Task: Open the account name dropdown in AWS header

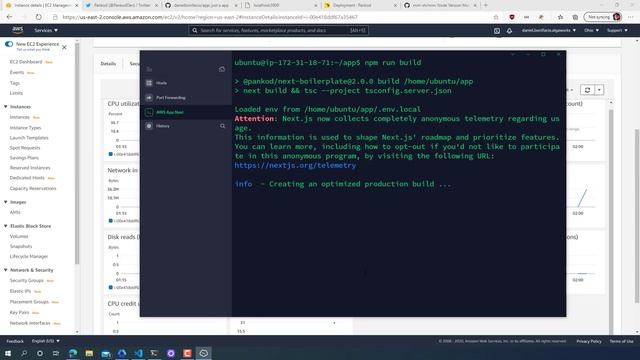Action: click(549, 30)
